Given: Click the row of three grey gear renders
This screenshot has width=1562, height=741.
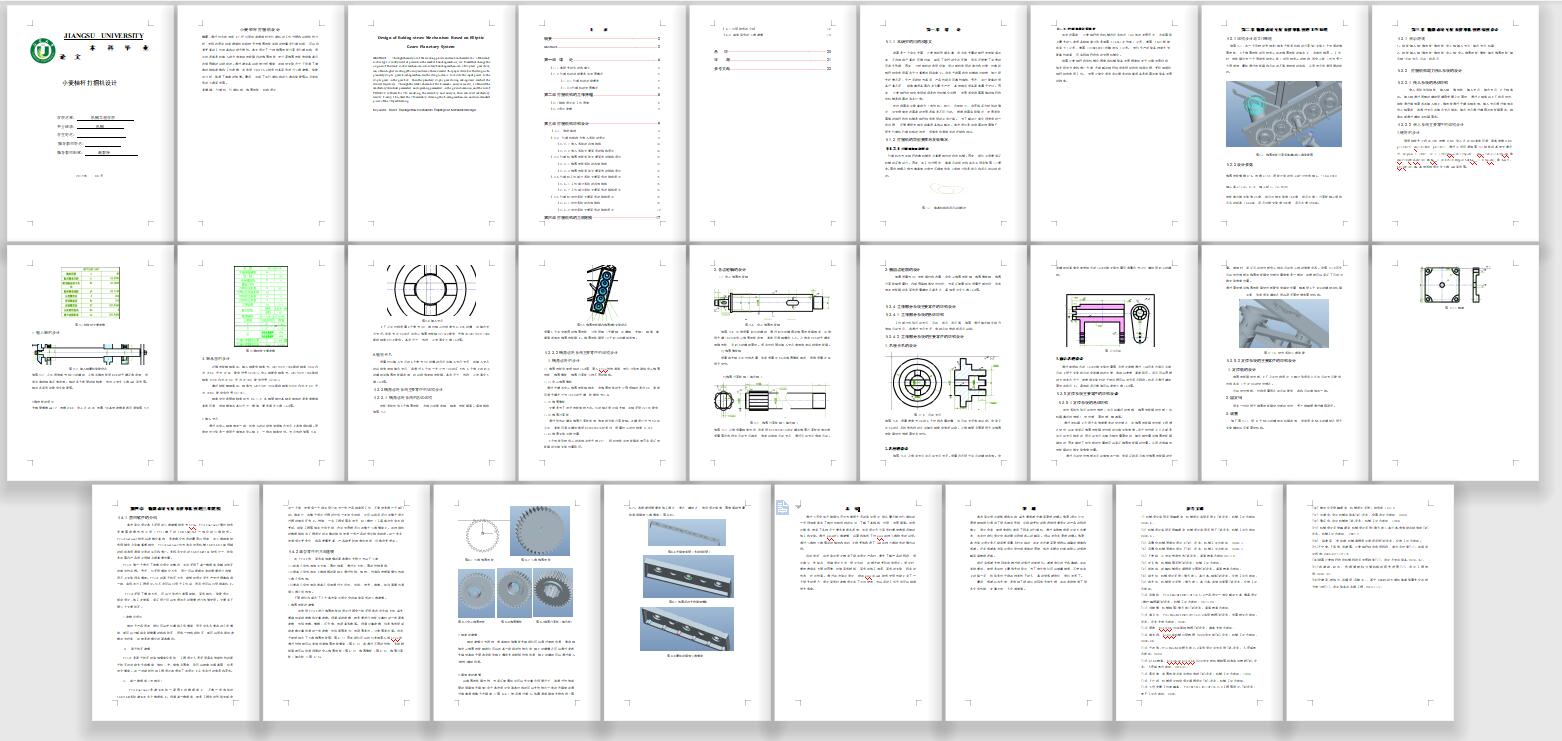Looking at the screenshot, I should (x=516, y=593).
